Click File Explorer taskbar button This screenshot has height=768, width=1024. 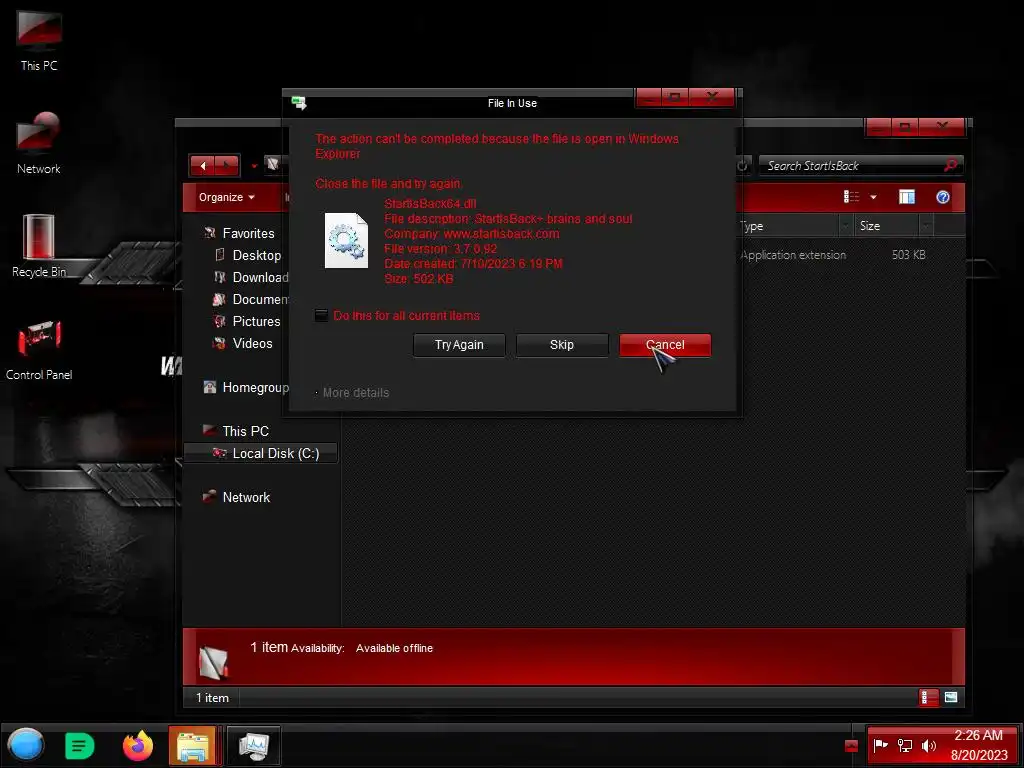(x=192, y=746)
